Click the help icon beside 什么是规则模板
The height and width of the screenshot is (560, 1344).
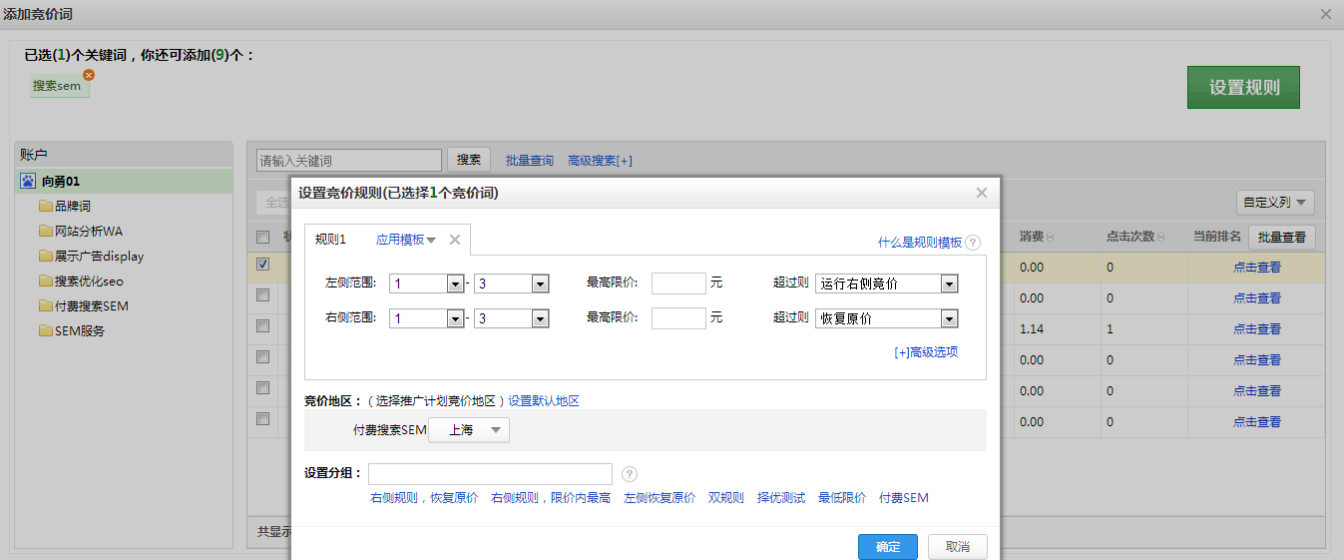(x=973, y=242)
